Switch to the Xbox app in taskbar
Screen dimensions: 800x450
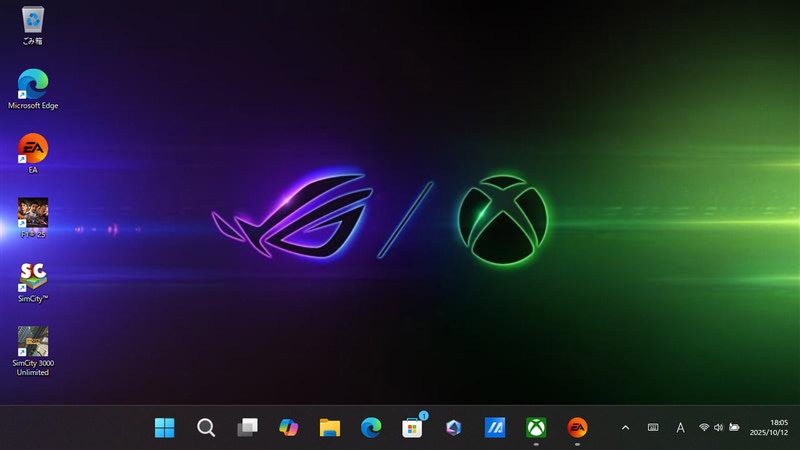click(536, 428)
